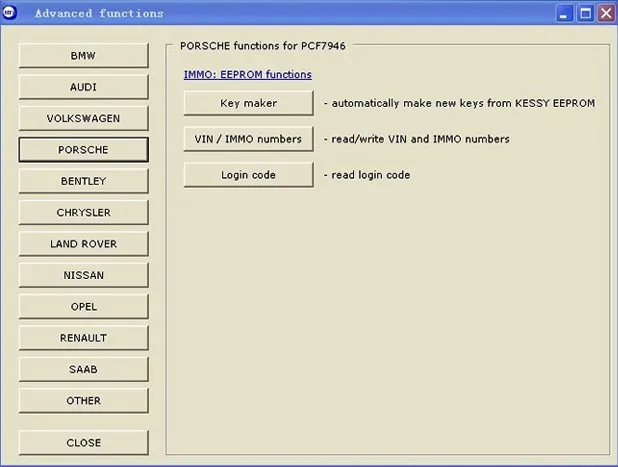This screenshot has height=467, width=618.
Task: Click the 'read/write VIN and IMMO numbers' description
Action: pyautogui.click(x=421, y=139)
